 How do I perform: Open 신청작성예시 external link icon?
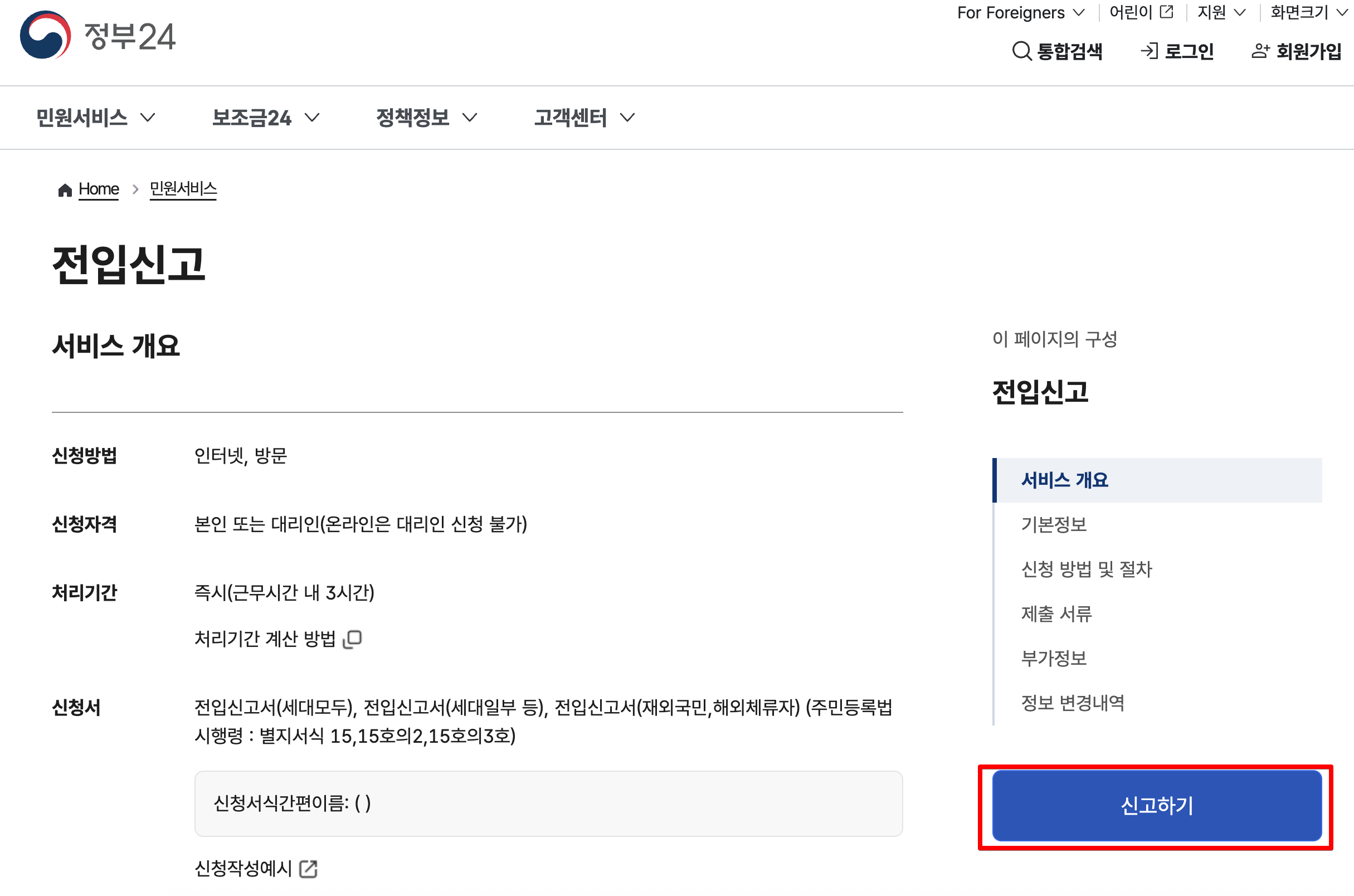click(x=309, y=868)
